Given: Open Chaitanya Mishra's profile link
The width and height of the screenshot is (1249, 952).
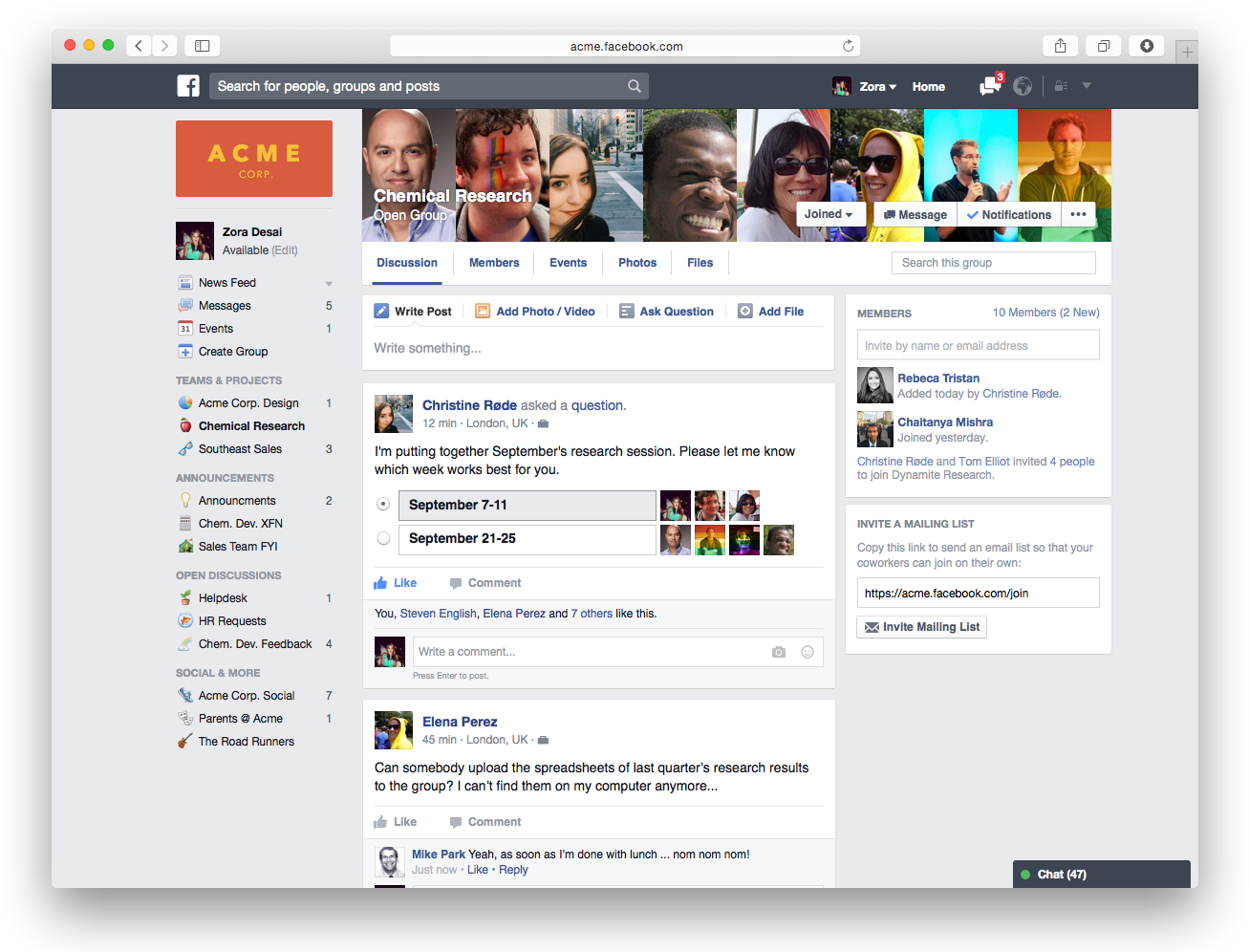Looking at the screenshot, I should pos(945,422).
